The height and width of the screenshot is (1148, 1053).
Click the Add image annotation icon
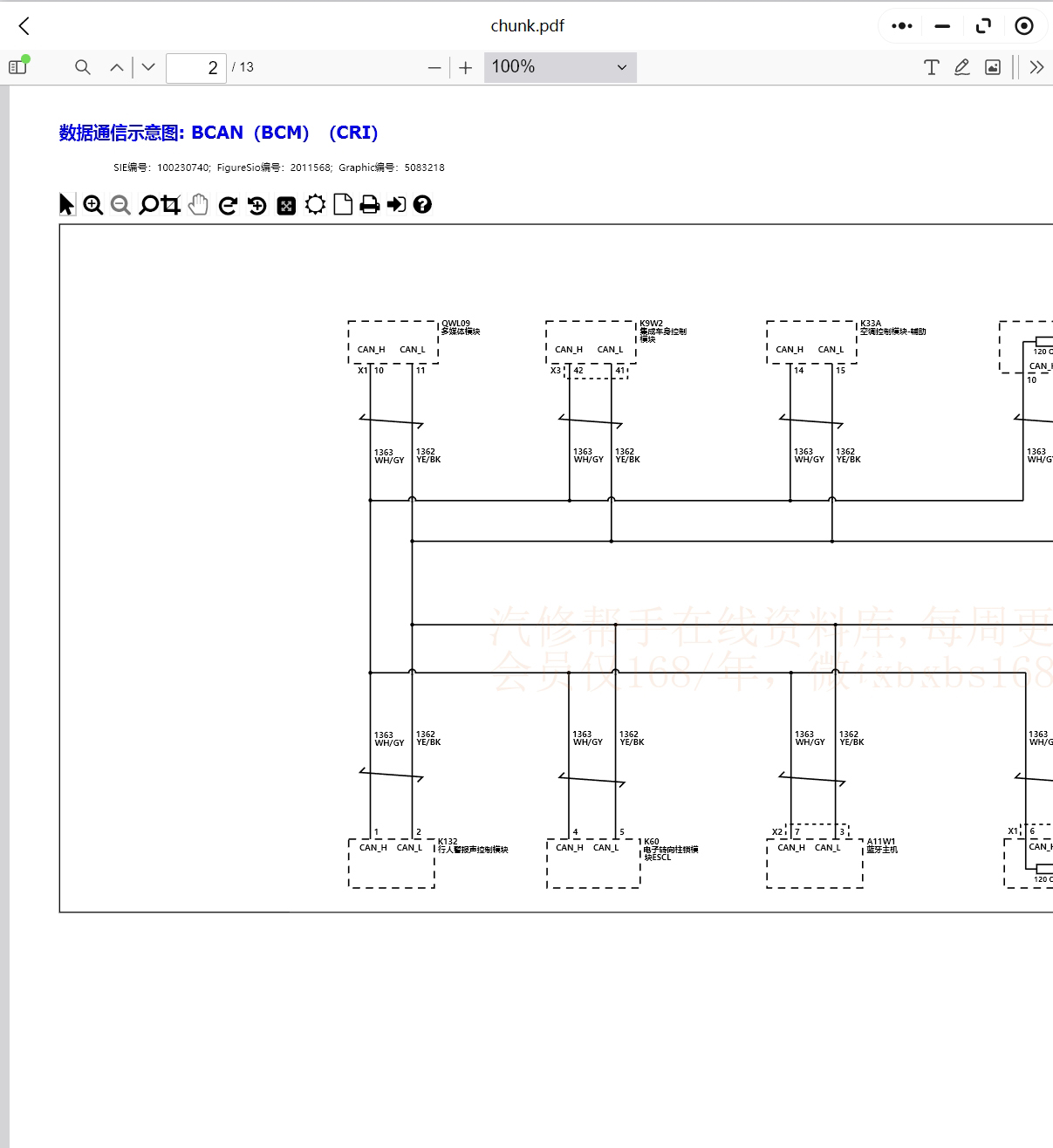tap(991, 66)
